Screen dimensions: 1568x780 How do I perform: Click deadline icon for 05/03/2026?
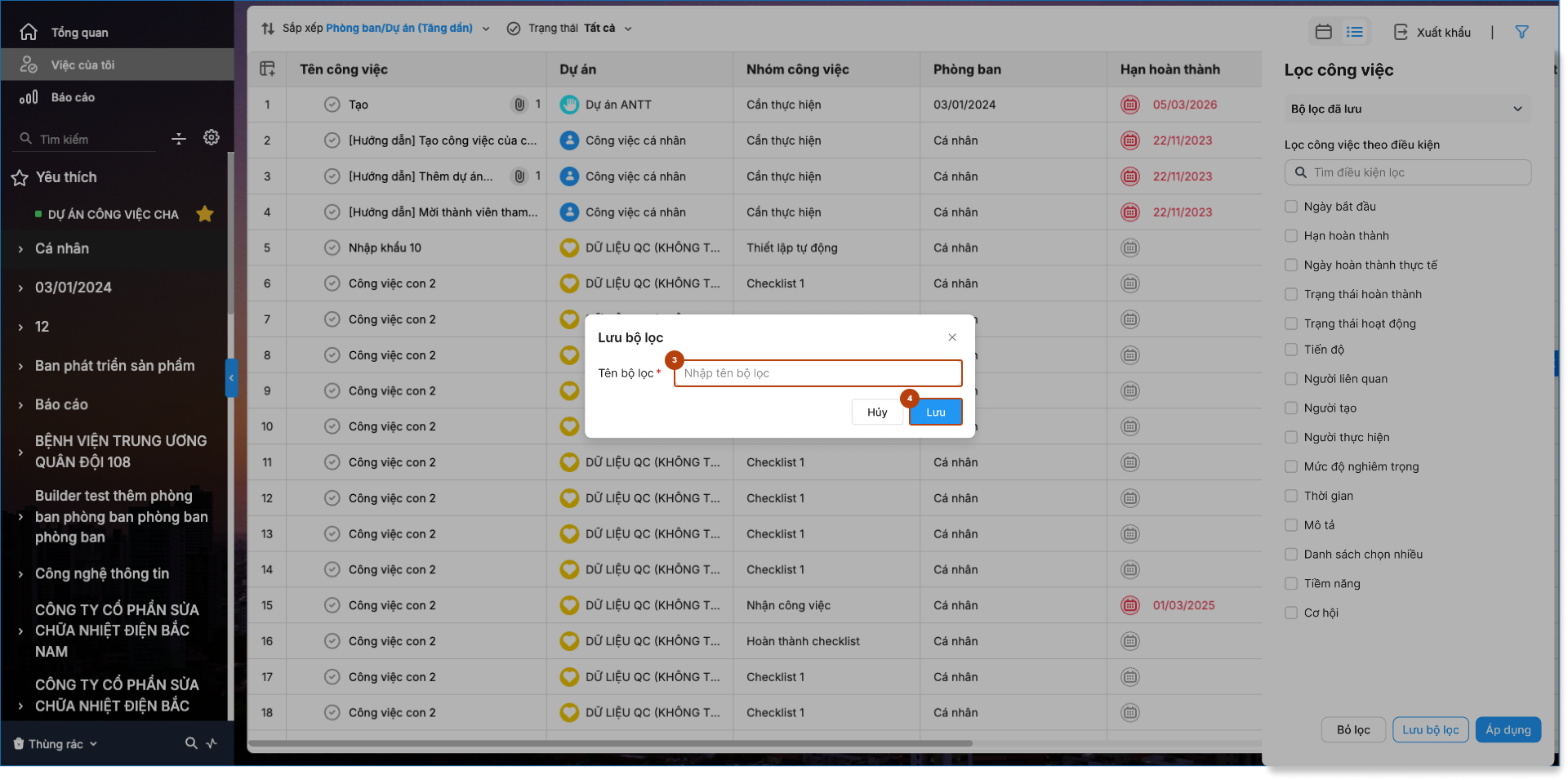(x=1130, y=105)
